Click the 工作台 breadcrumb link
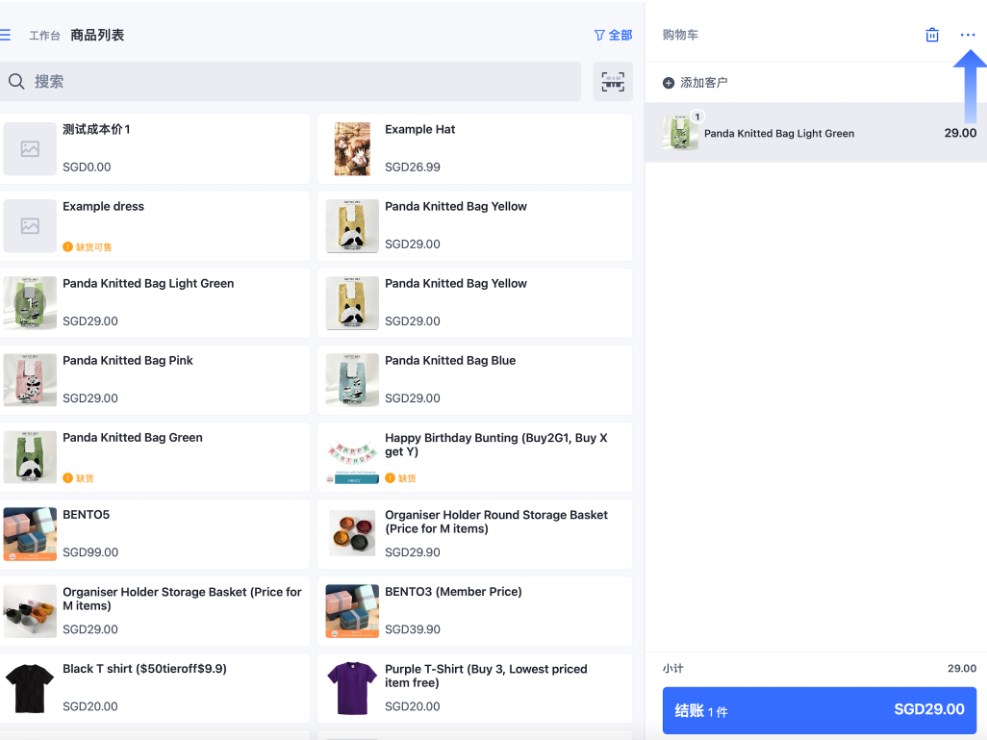Image resolution: width=987 pixels, height=740 pixels. (44, 35)
